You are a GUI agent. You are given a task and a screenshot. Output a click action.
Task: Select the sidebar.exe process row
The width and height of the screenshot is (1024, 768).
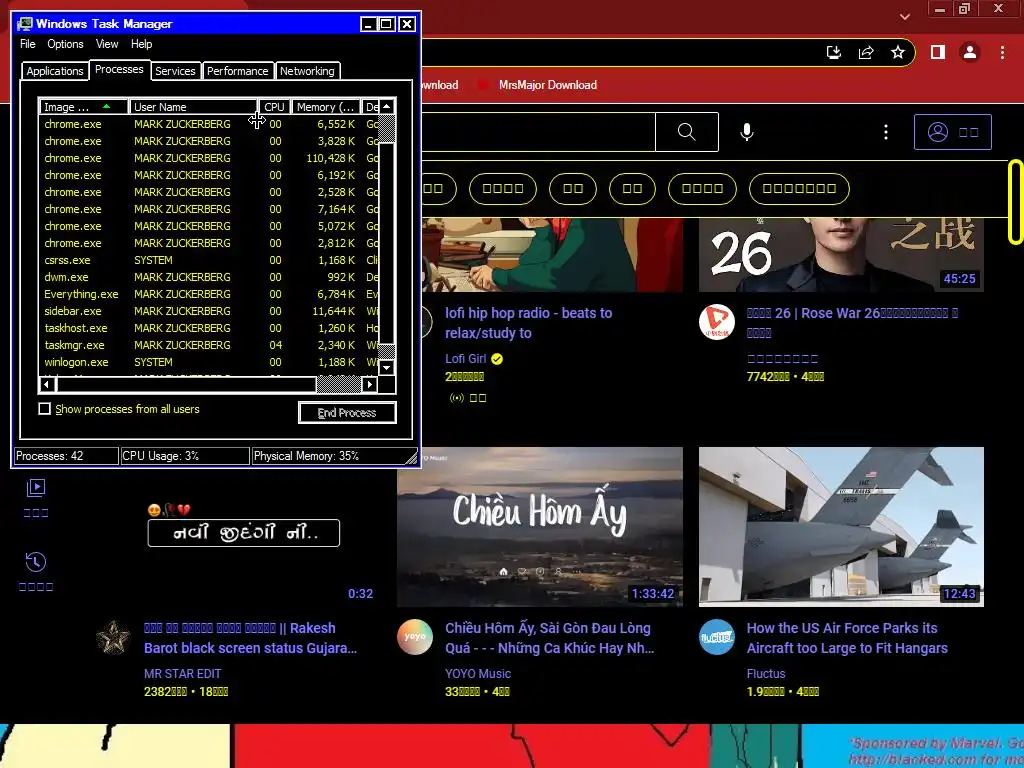[x=209, y=311]
